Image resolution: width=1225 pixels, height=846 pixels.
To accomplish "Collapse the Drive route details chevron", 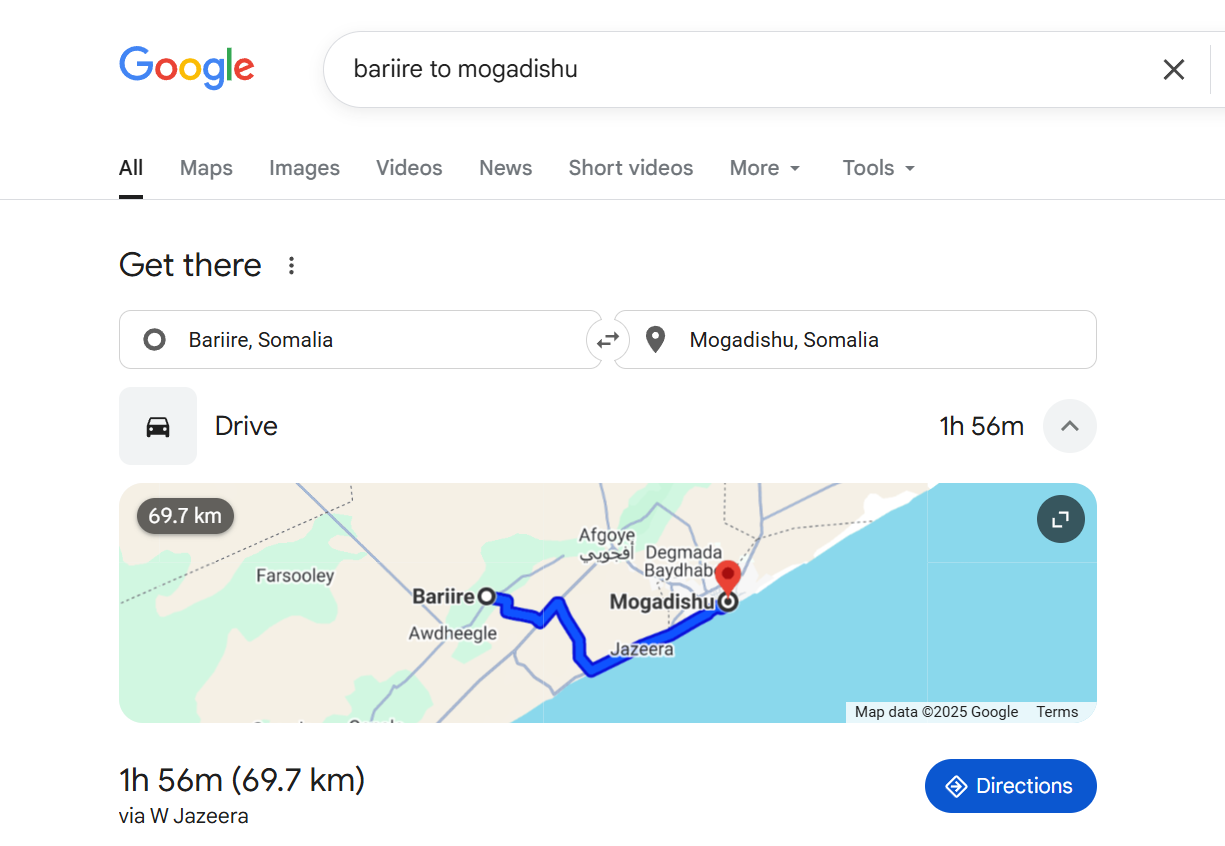I will [1069, 426].
